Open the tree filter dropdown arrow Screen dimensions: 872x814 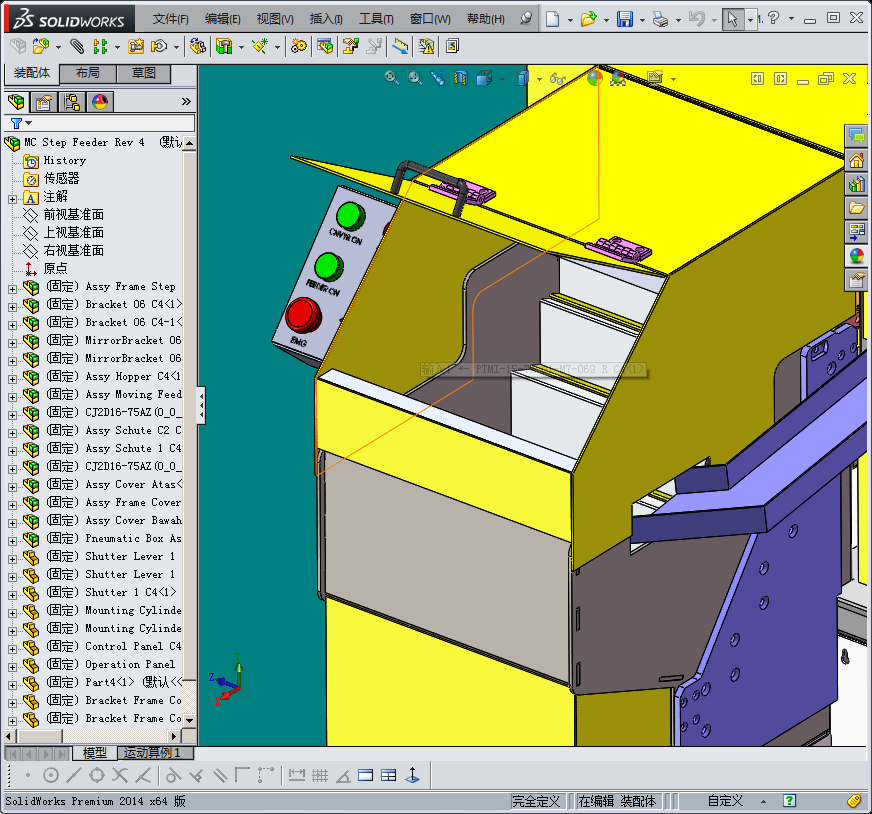[28, 123]
